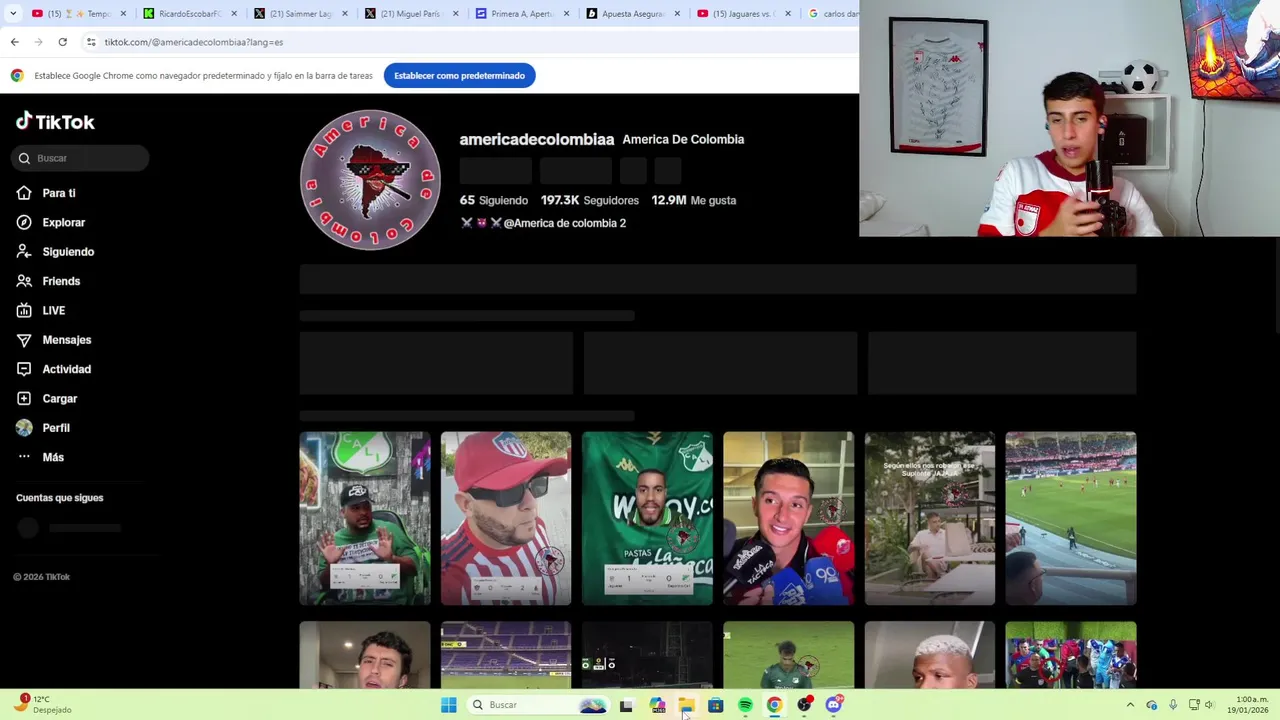1280x720 pixels.
Task: Open interview video with multiple microphones
Action: [x=788, y=518]
